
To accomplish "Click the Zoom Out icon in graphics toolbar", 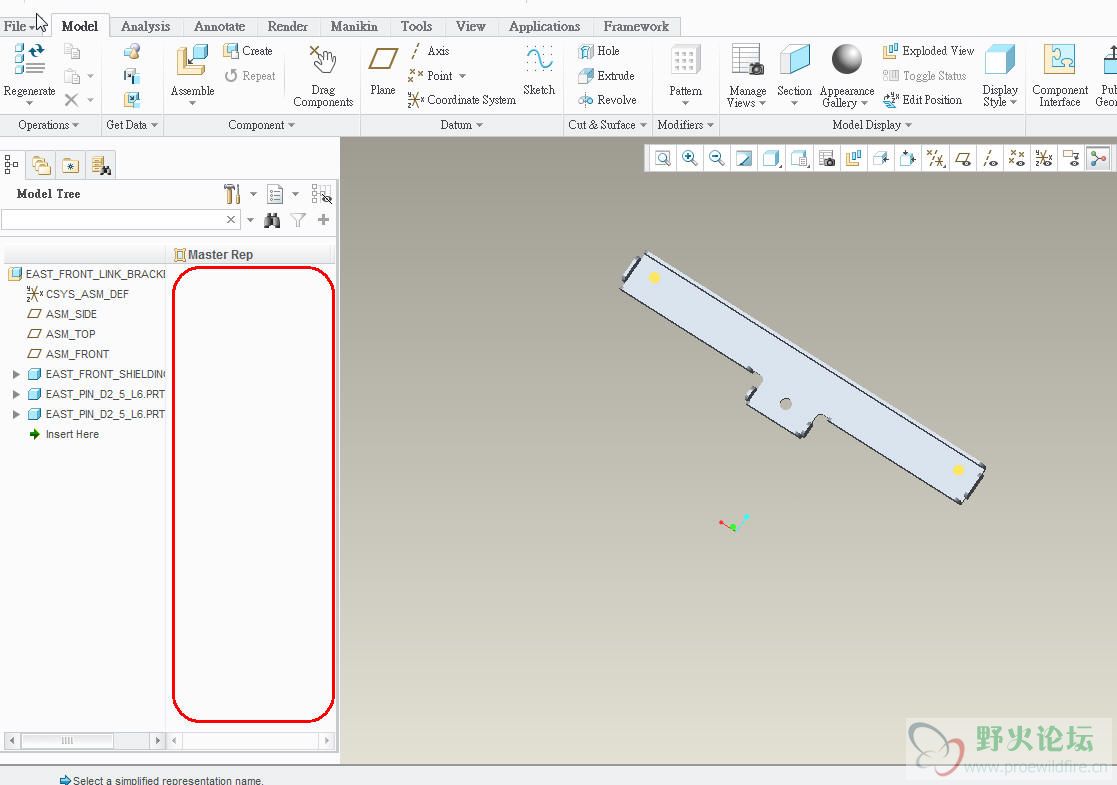I will pos(717,158).
